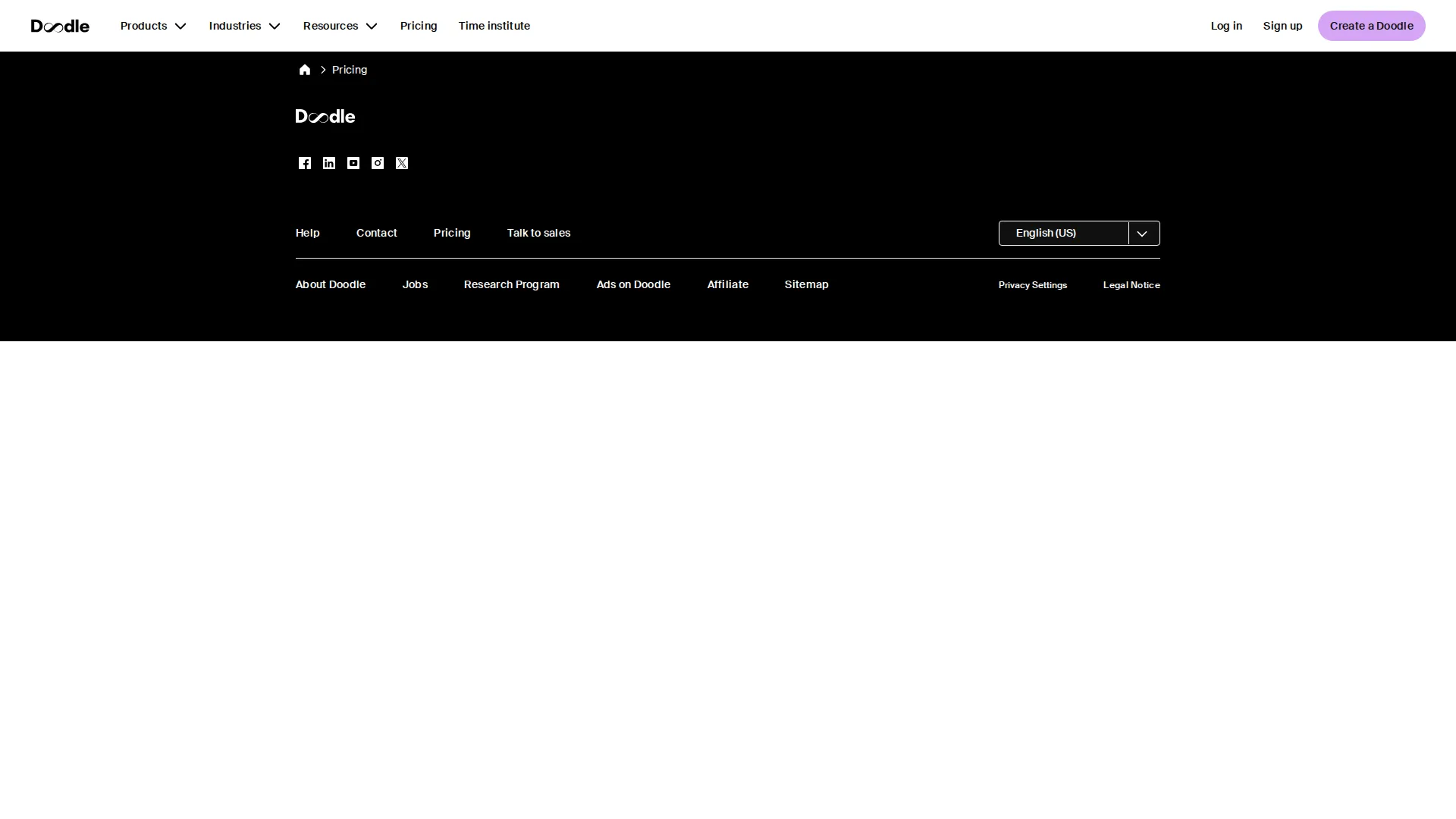Select Pricing in the top navigation
This screenshot has height=819, width=1456.
click(418, 25)
